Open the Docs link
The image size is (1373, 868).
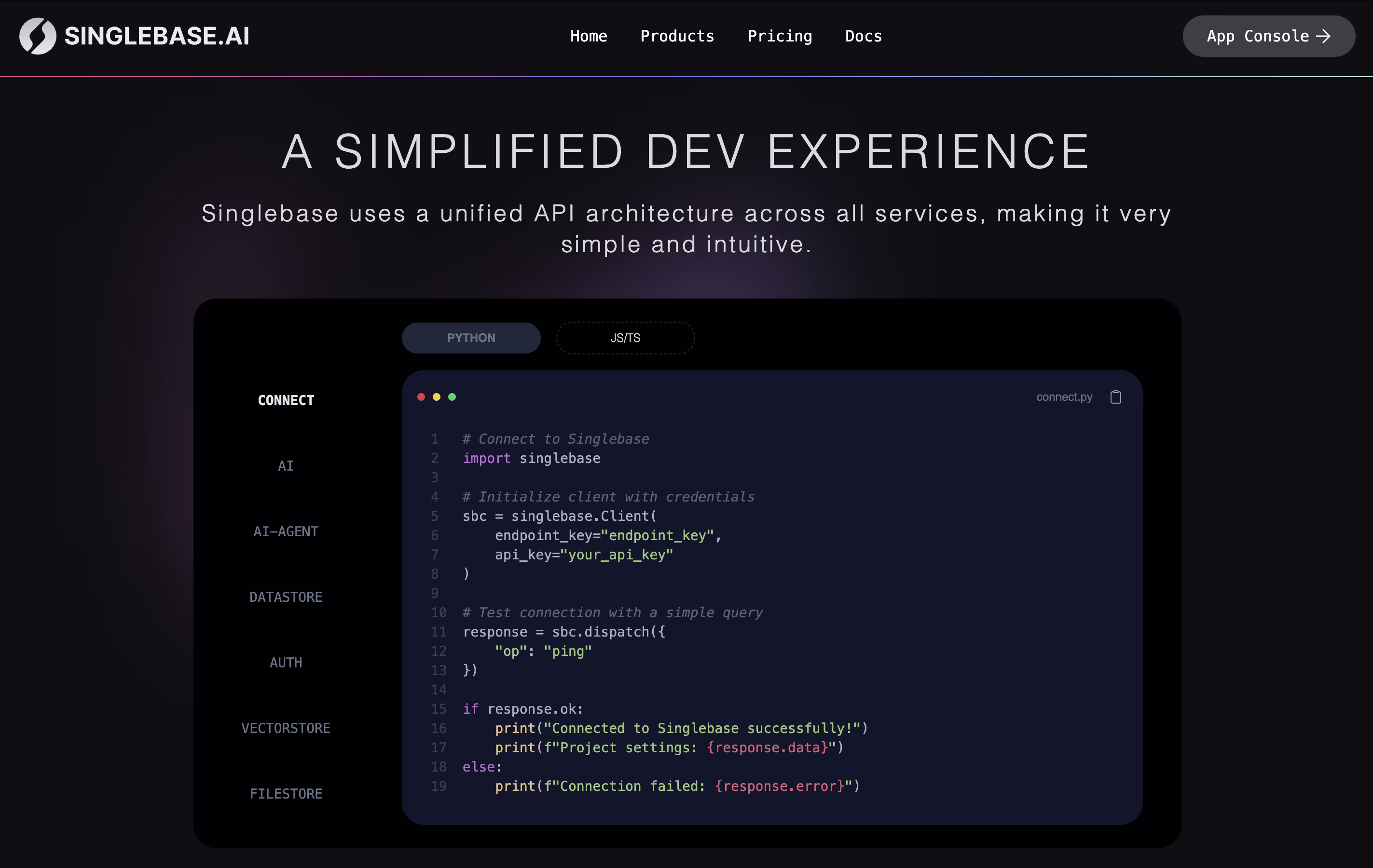pos(863,36)
